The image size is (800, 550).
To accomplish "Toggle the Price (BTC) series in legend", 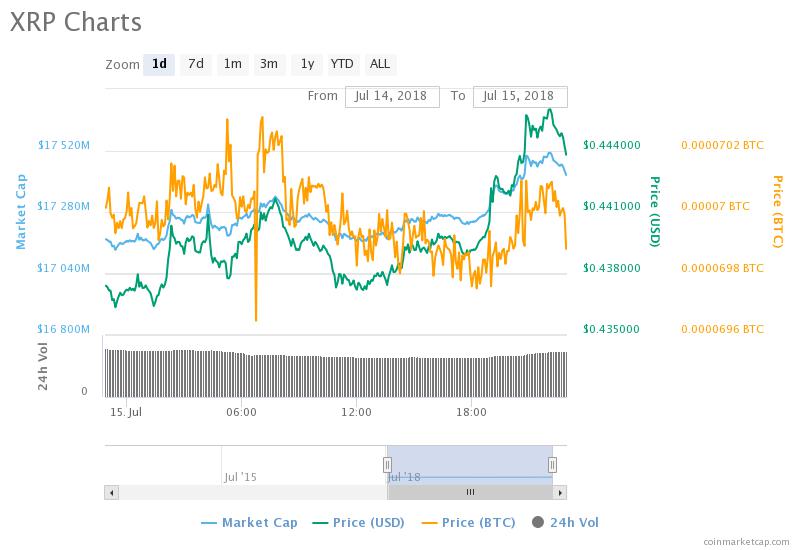I will pos(468,522).
